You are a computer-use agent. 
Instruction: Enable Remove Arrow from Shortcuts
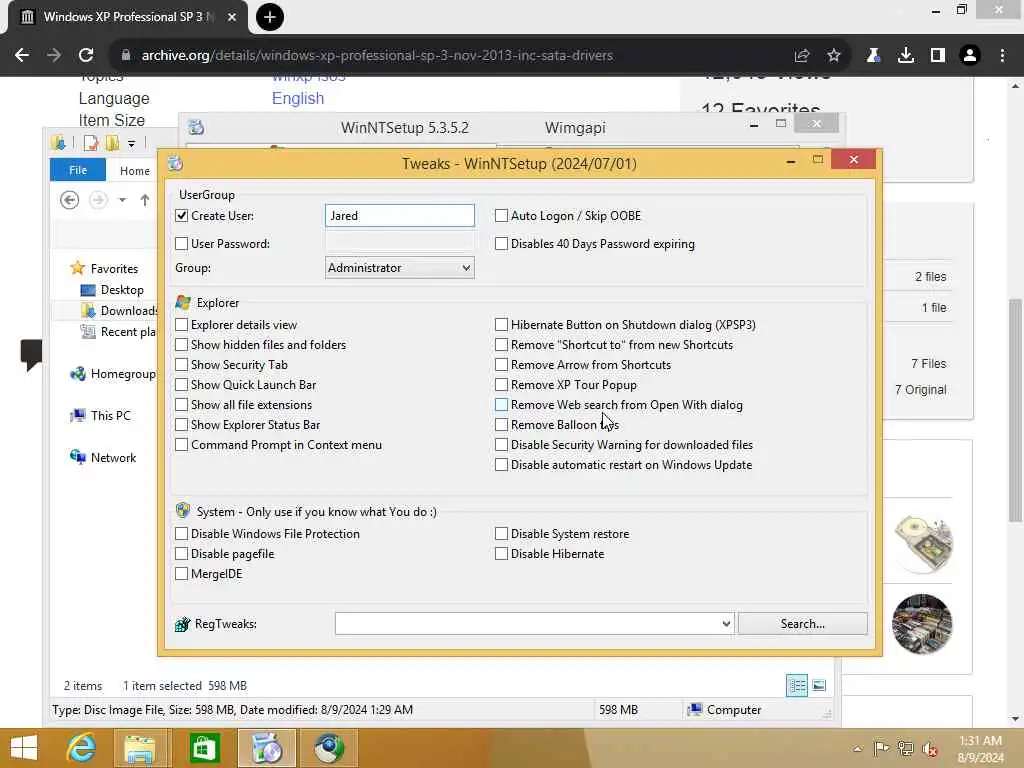(x=501, y=365)
